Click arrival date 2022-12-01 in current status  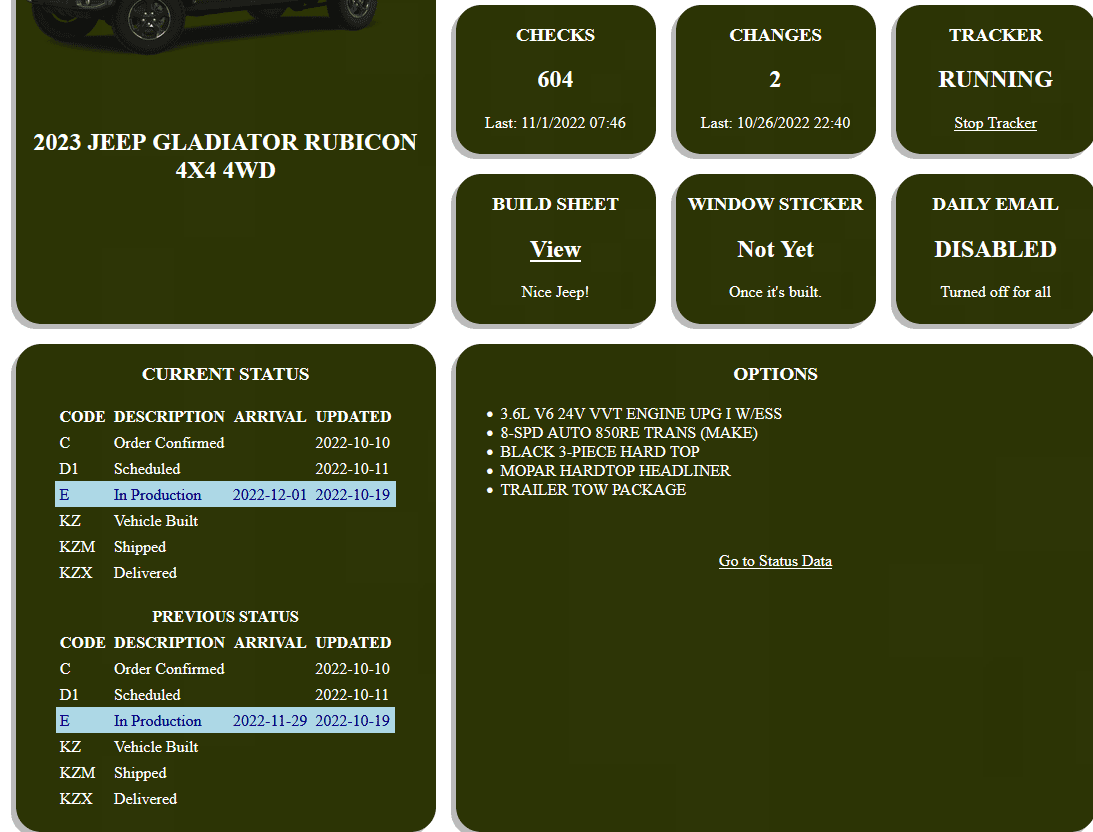[269, 495]
